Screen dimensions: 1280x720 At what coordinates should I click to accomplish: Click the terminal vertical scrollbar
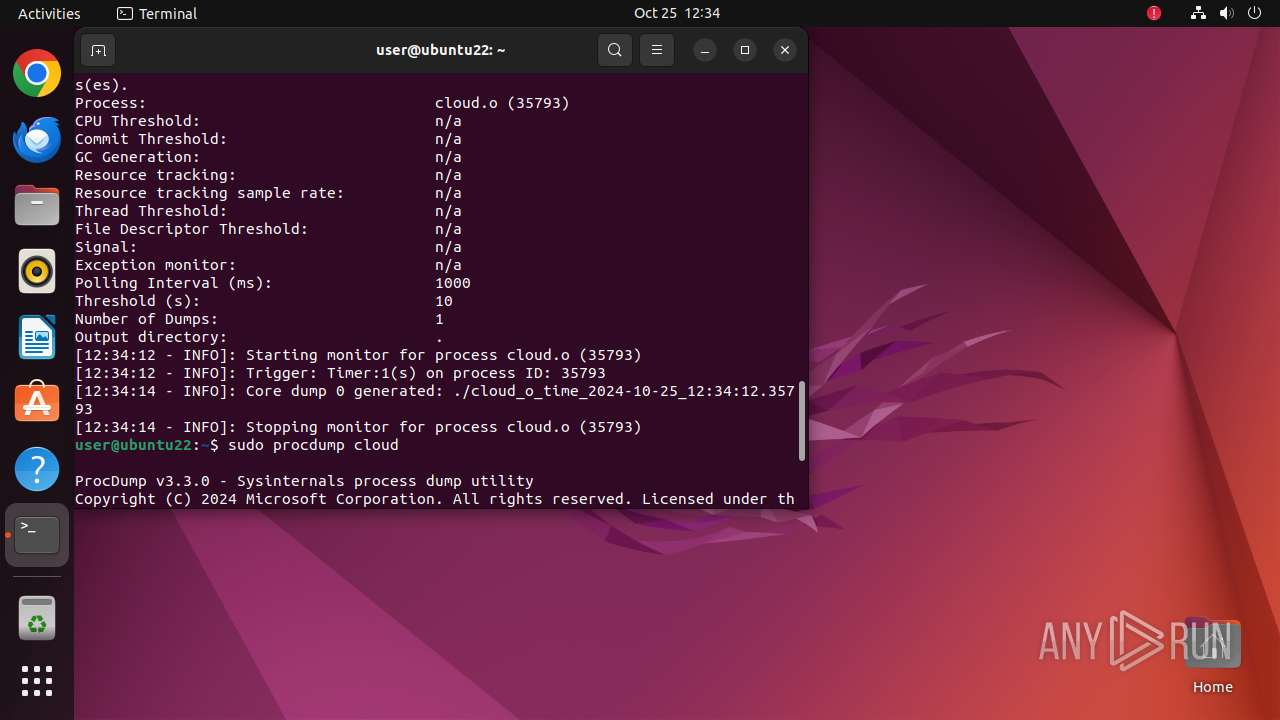click(x=802, y=421)
